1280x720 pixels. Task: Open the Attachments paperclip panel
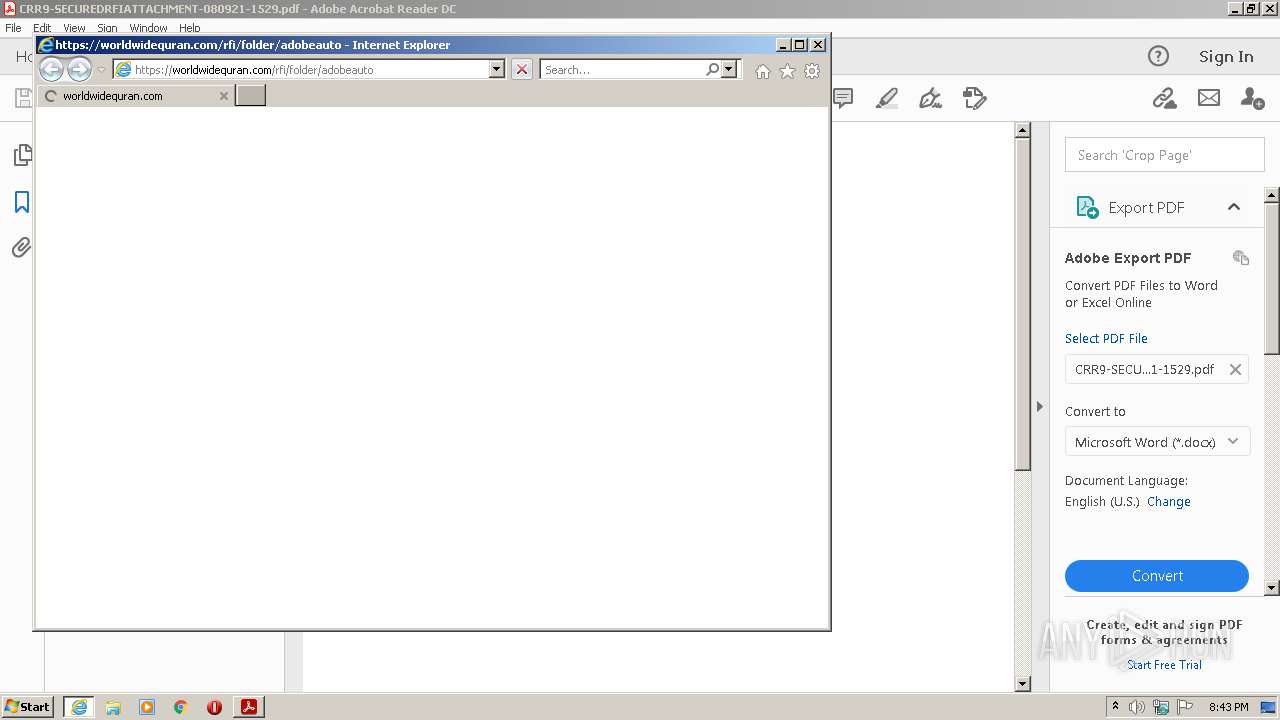coord(21,247)
